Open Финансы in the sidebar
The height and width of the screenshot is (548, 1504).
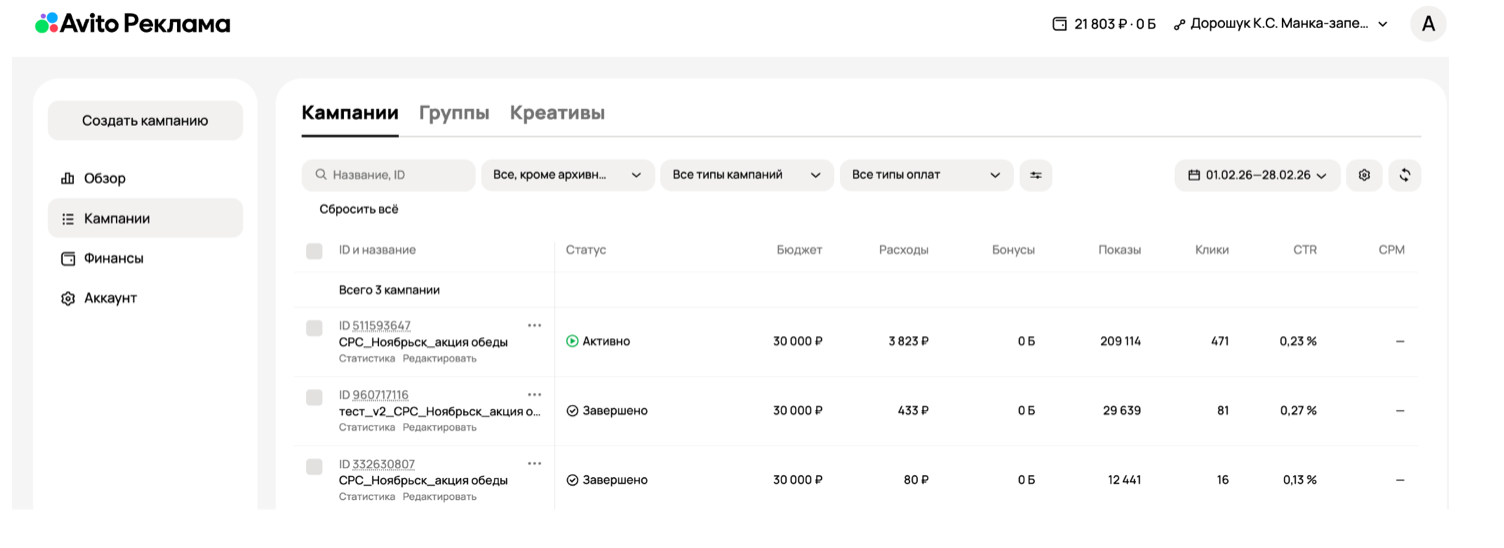113,258
